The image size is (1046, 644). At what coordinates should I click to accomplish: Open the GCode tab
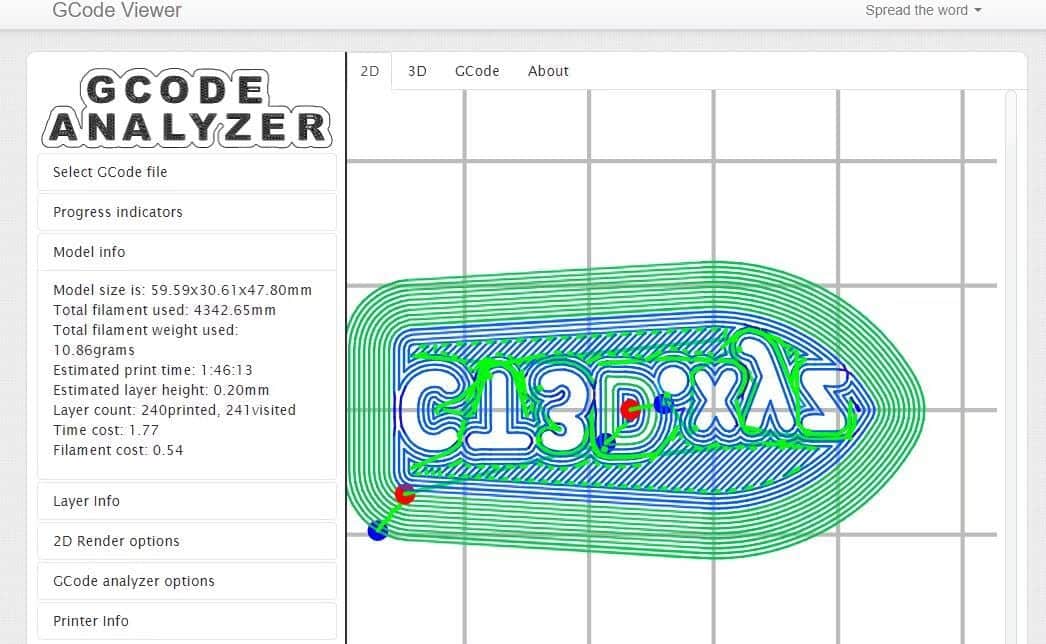click(x=477, y=70)
